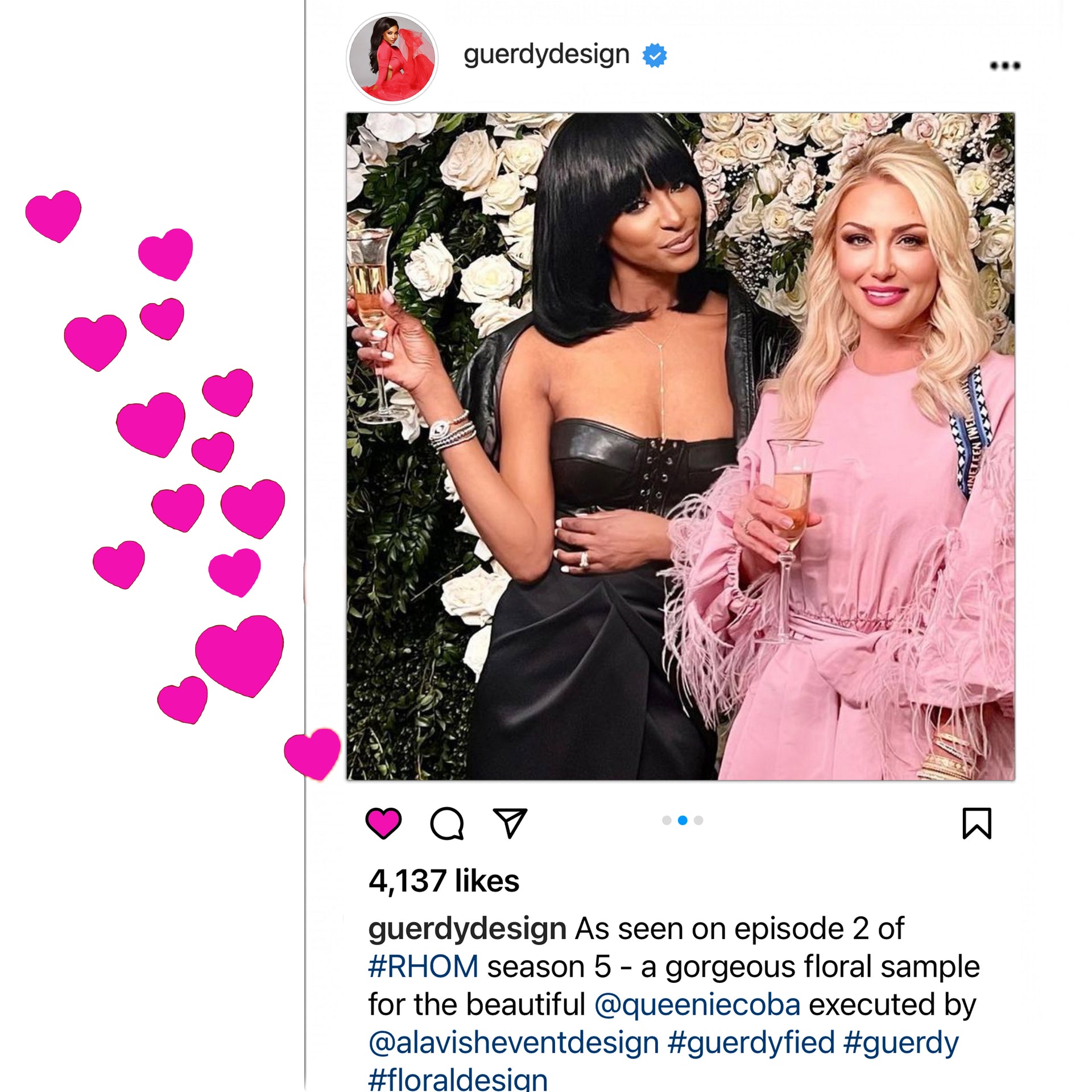
Task: Select the active blue carousel dot
Action: tap(682, 820)
